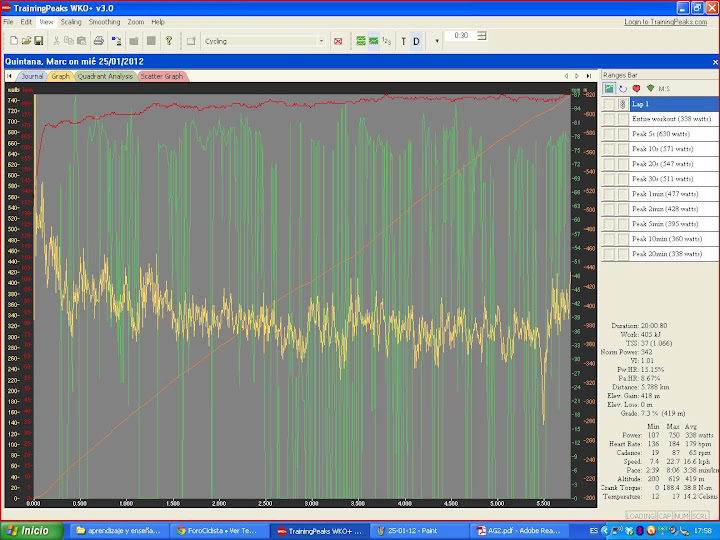
Task: Open the Zoom menu
Action: point(135,22)
